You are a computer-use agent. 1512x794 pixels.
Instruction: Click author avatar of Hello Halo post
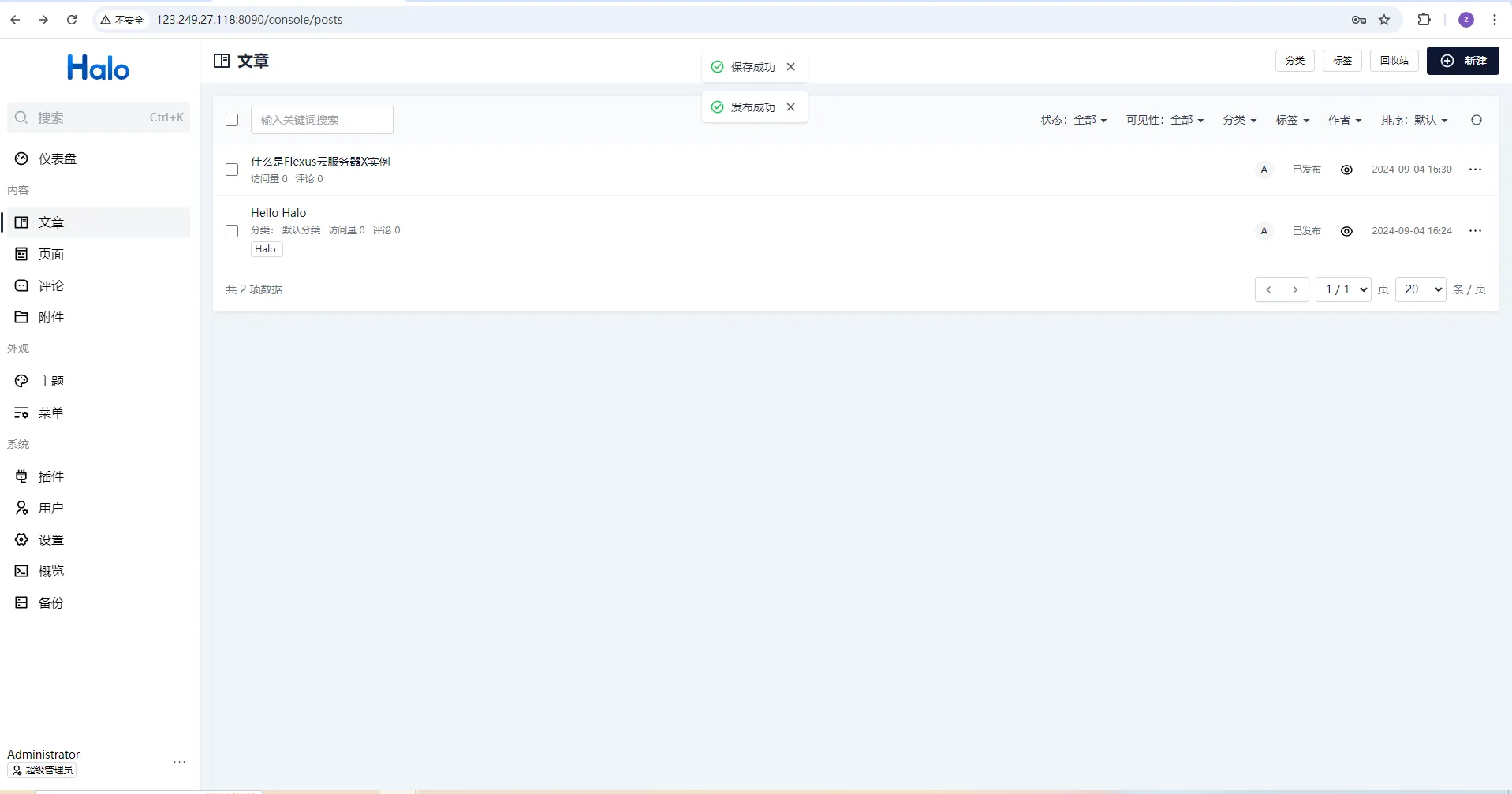pyautogui.click(x=1264, y=231)
